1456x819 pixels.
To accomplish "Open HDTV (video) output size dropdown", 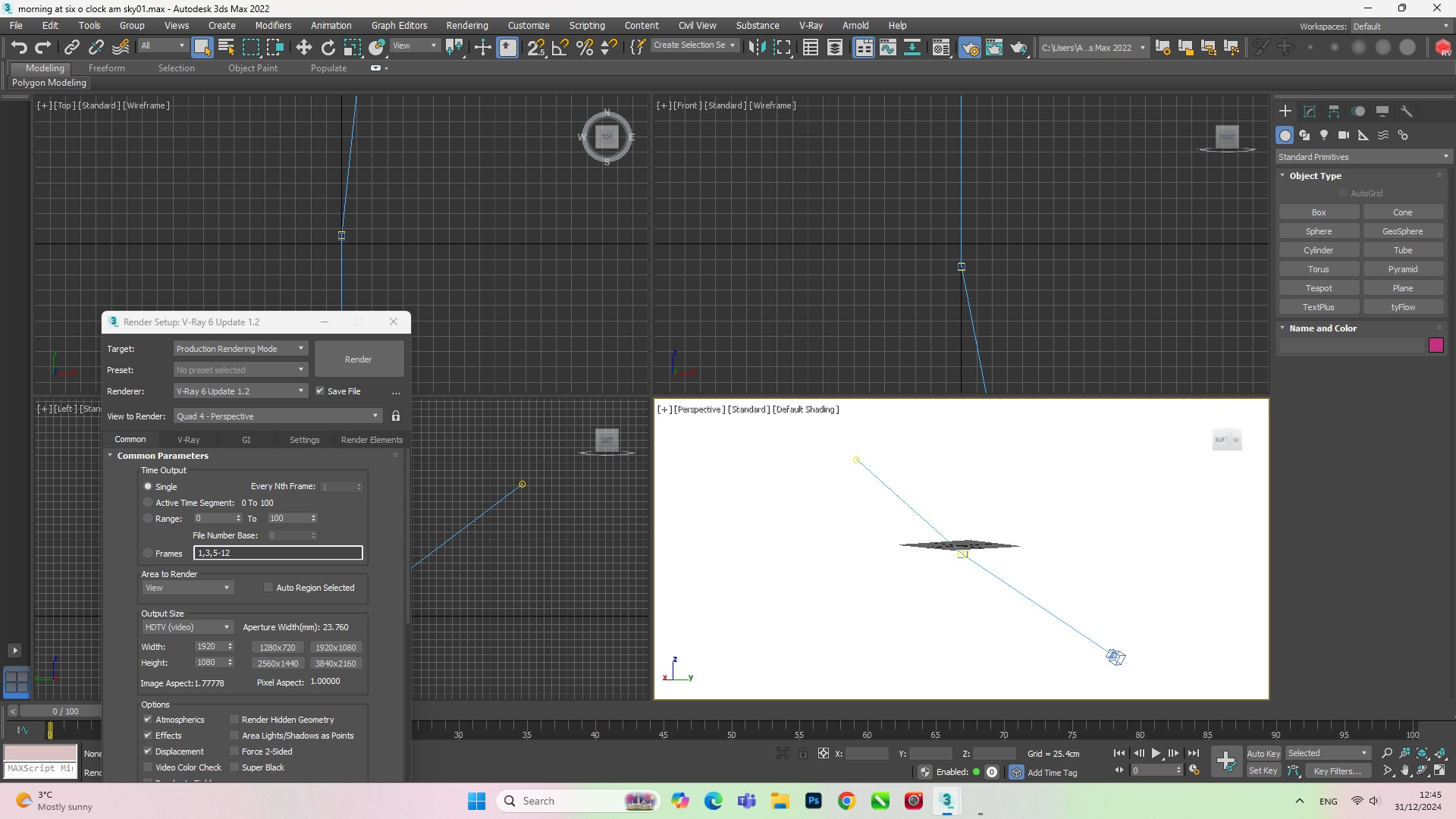I will pyautogui.click(x=187, y=627).
